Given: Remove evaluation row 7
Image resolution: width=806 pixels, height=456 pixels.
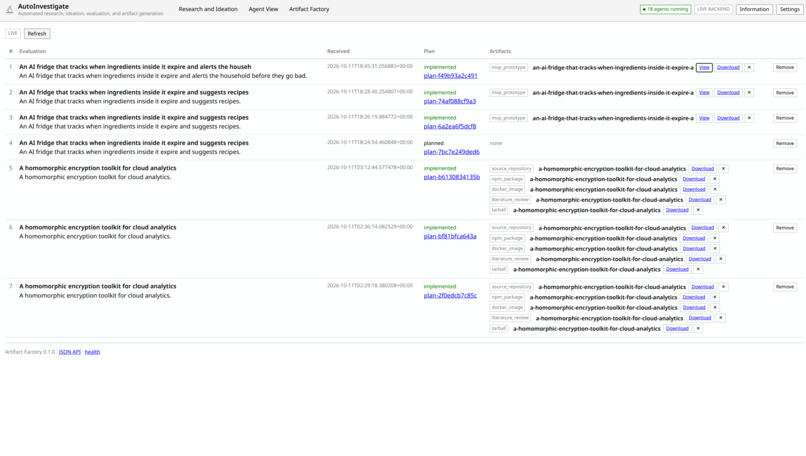Looking at the screenshot, I should point(785,287).
